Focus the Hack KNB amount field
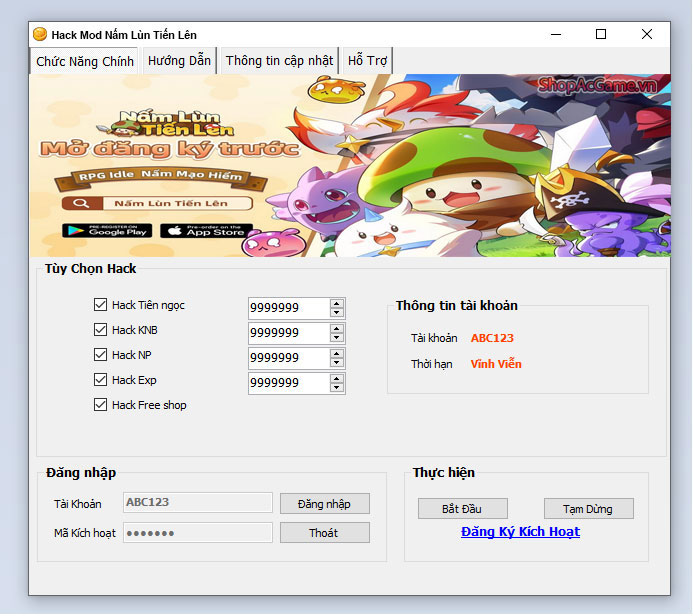This screenshot has width=693, height=616. 289,333
